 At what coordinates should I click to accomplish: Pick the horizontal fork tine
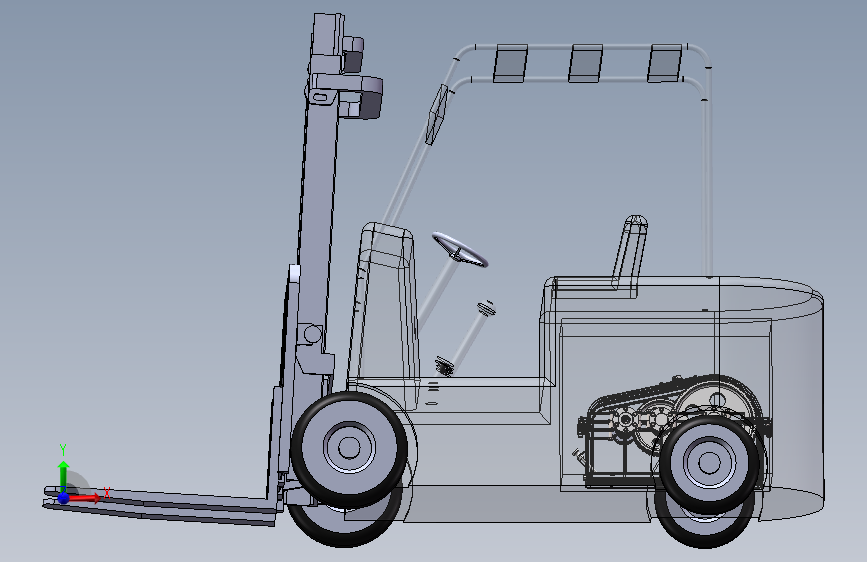160,506
